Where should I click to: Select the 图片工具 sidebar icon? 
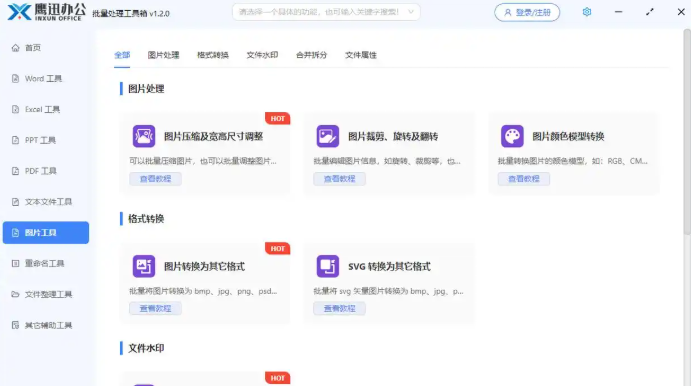(15, 233)
